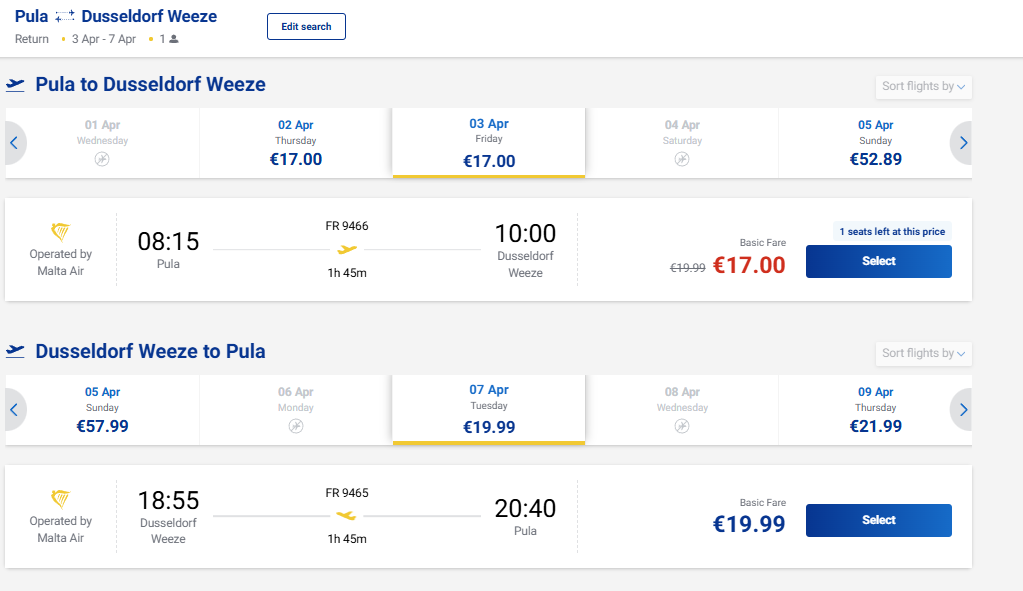Screen dimensions: 1023x591
Task: Click the passenger icon in search summary
Action: tap(174, 39)
